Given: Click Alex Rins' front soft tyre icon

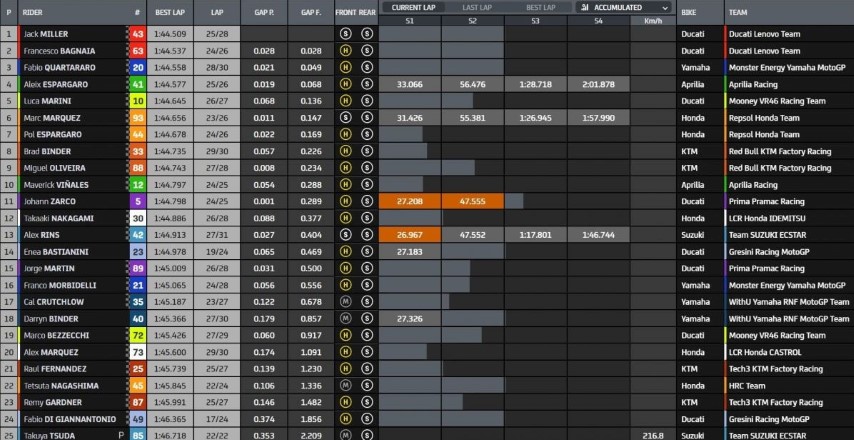Looking at the screenshot, I should pos(345,235).
